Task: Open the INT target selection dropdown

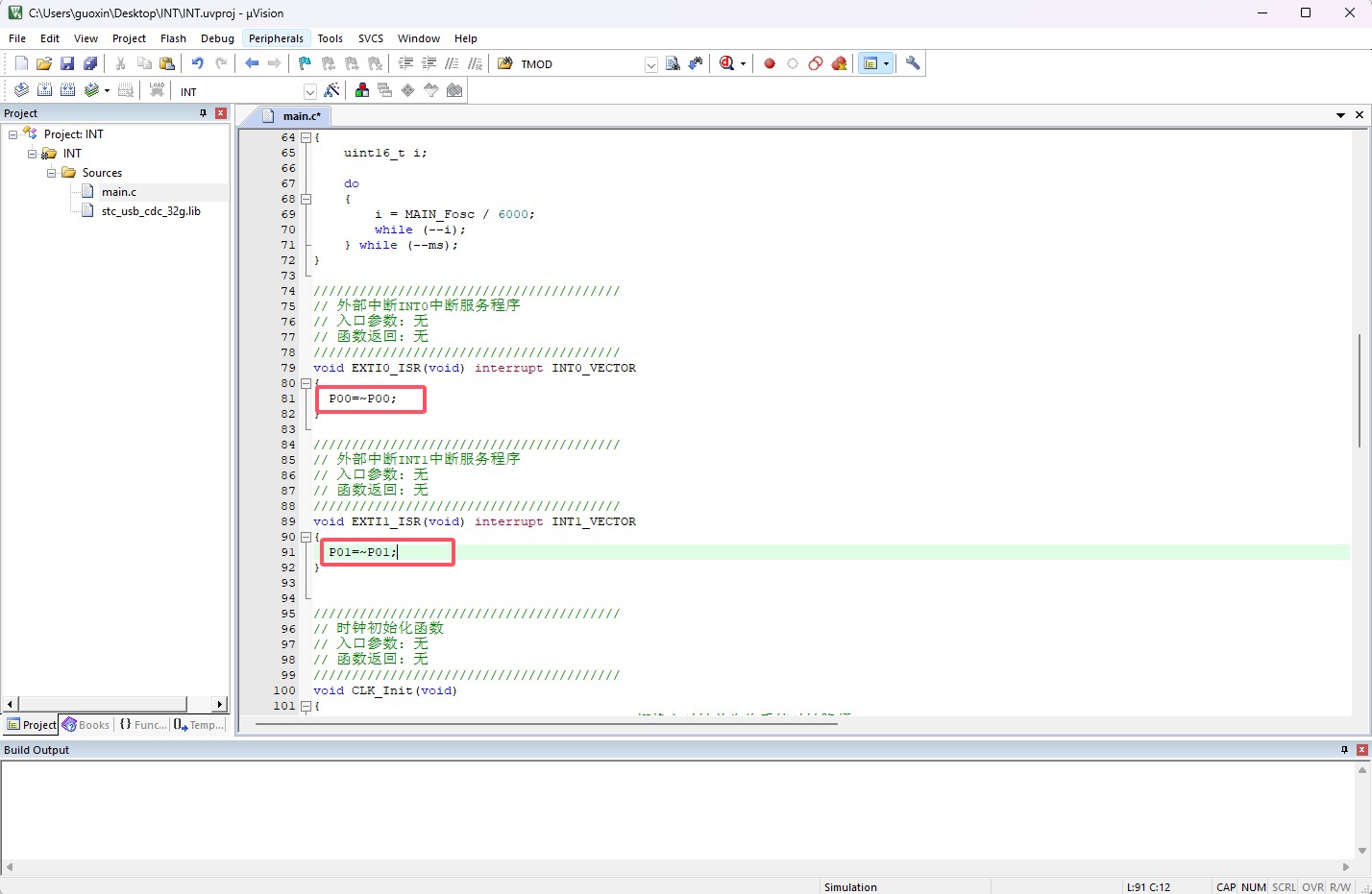Action: point(309,91)
